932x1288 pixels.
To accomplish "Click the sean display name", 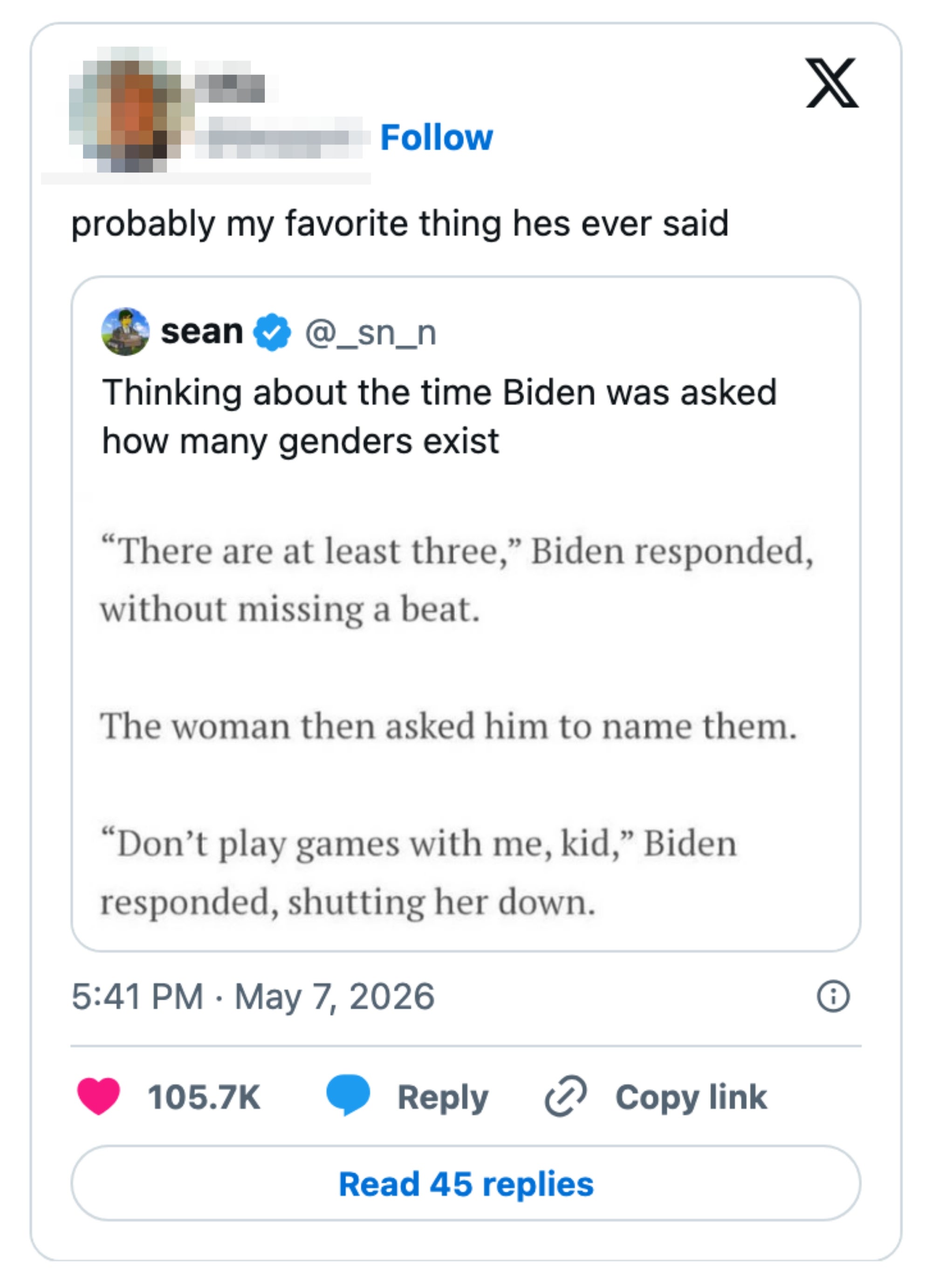I will point(202,332).
